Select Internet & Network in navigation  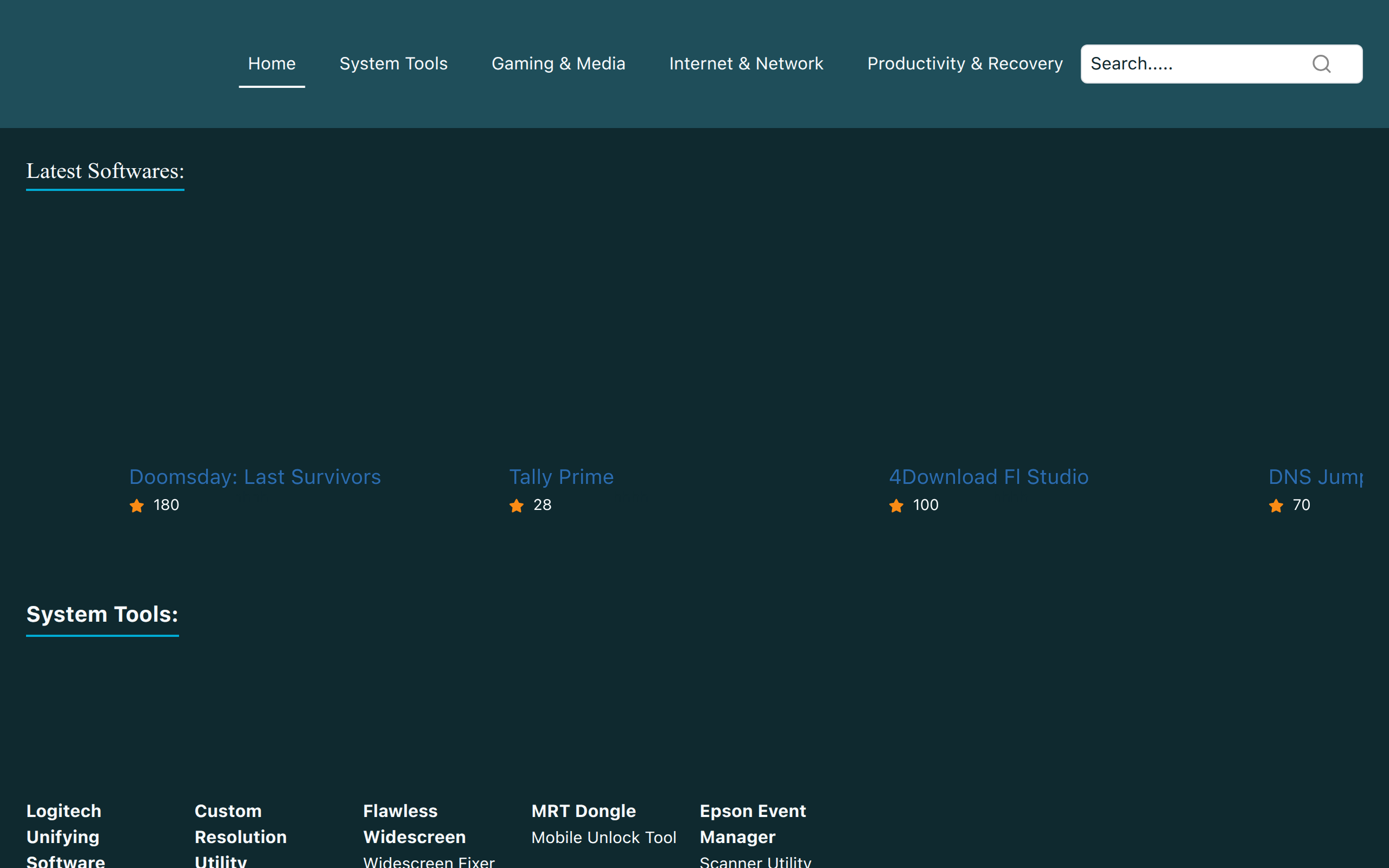tap(746, 63)
